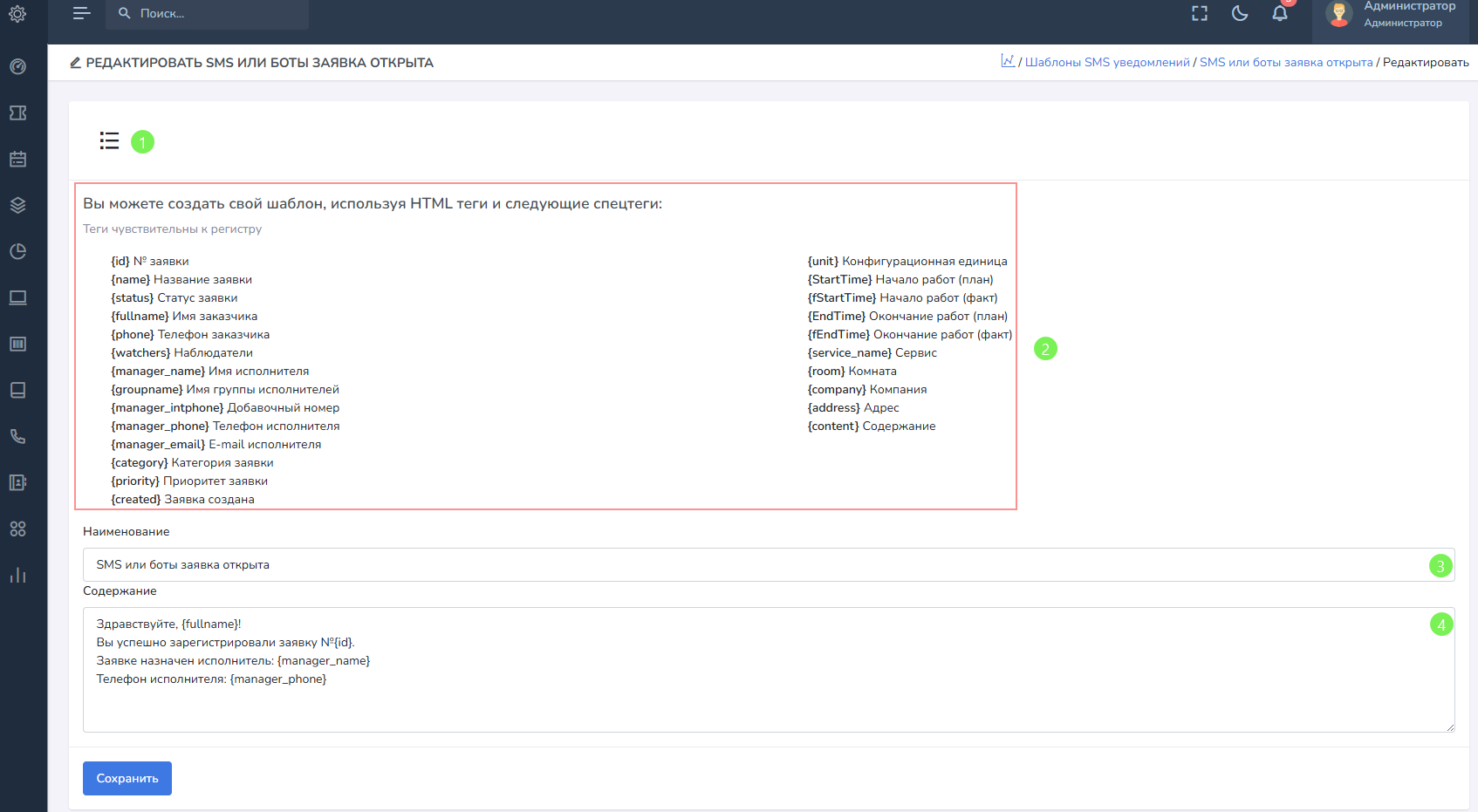Open SMS или боты заявка открыта breadcrumb
Viewport: 1478px width, 812px height.
pyautogui.click(x=1286, y=63)
